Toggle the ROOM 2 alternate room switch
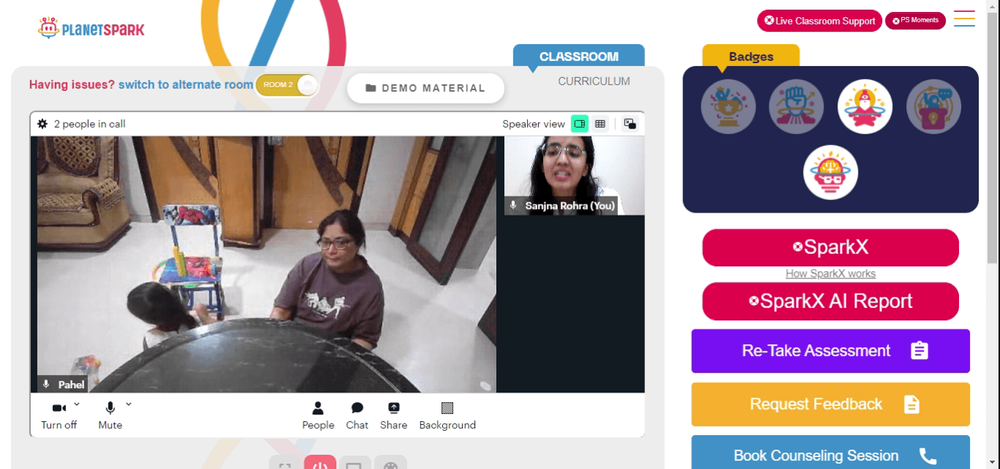 pos(287,85)
